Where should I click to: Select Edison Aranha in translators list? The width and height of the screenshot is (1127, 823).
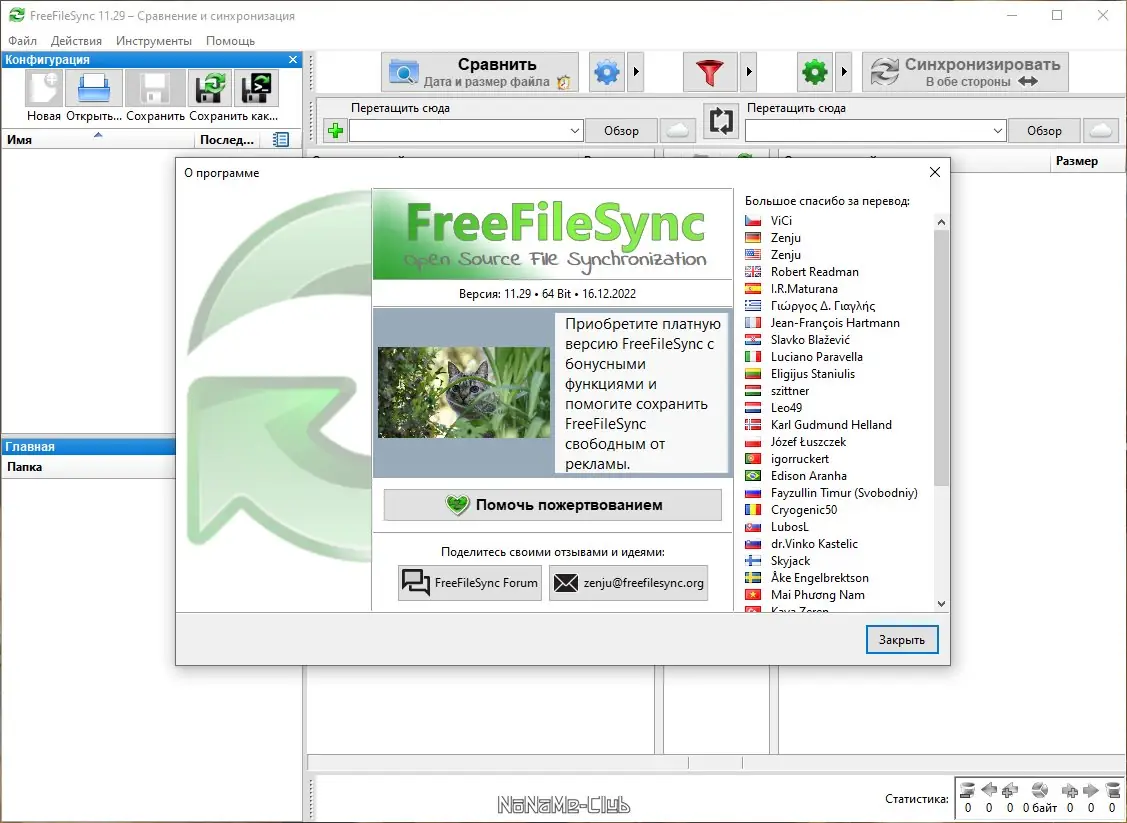[809, 476]
